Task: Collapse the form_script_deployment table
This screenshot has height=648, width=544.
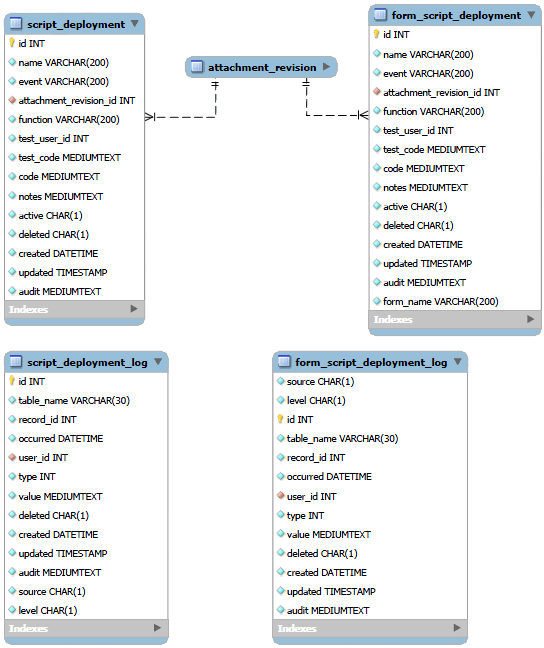Action: click(532, 14)
